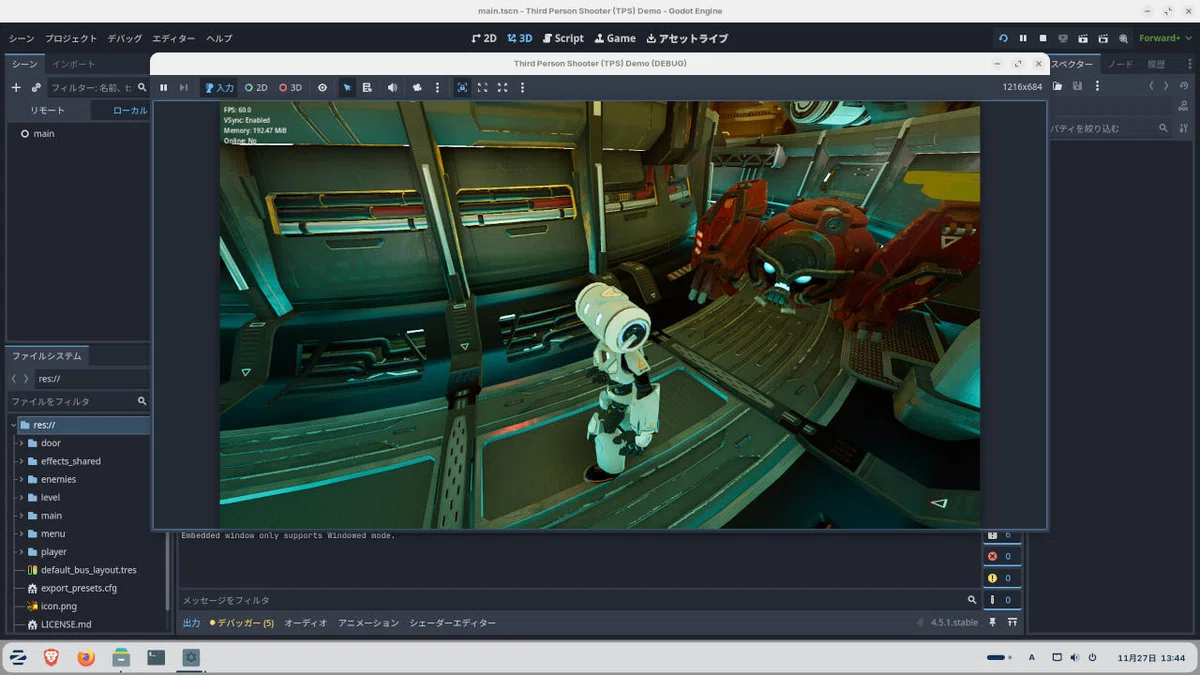Expand the door folder
The height and width of the screenshot is (675, 1200).
21,443
